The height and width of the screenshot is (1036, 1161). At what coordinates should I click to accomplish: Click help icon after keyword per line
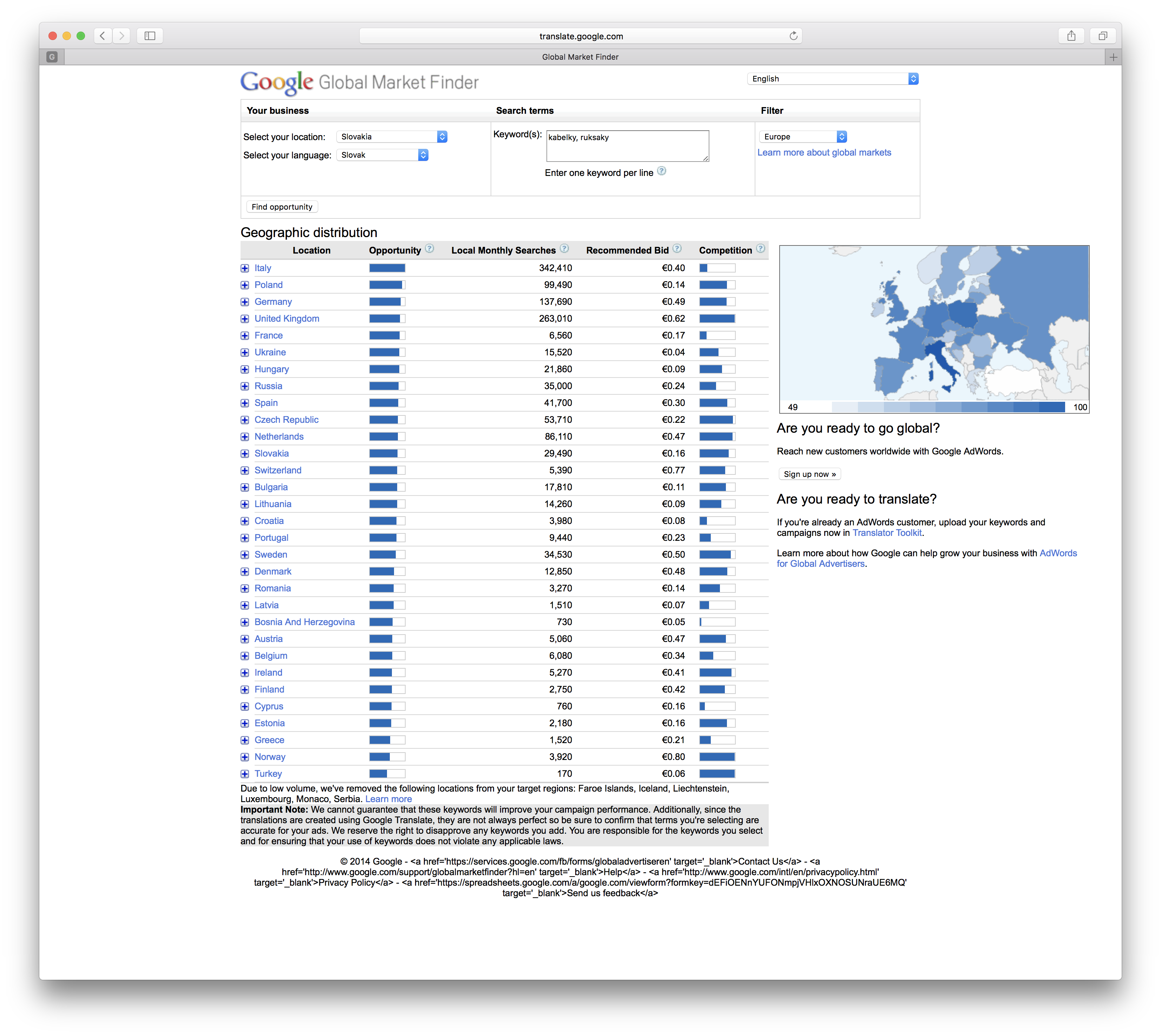pyautogui.click(x=661, y=171)
